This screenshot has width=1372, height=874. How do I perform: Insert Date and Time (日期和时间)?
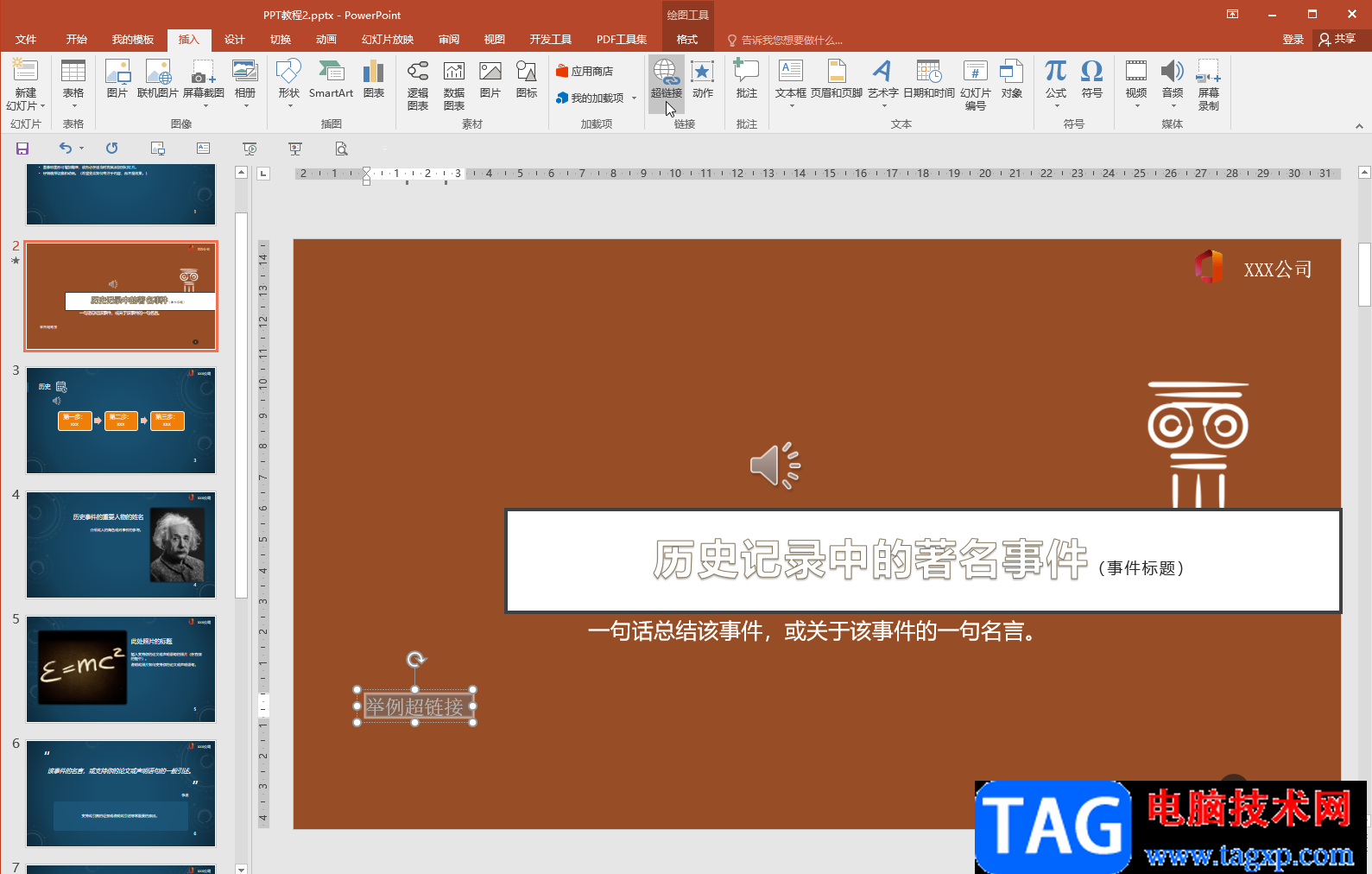click(929, 79)
